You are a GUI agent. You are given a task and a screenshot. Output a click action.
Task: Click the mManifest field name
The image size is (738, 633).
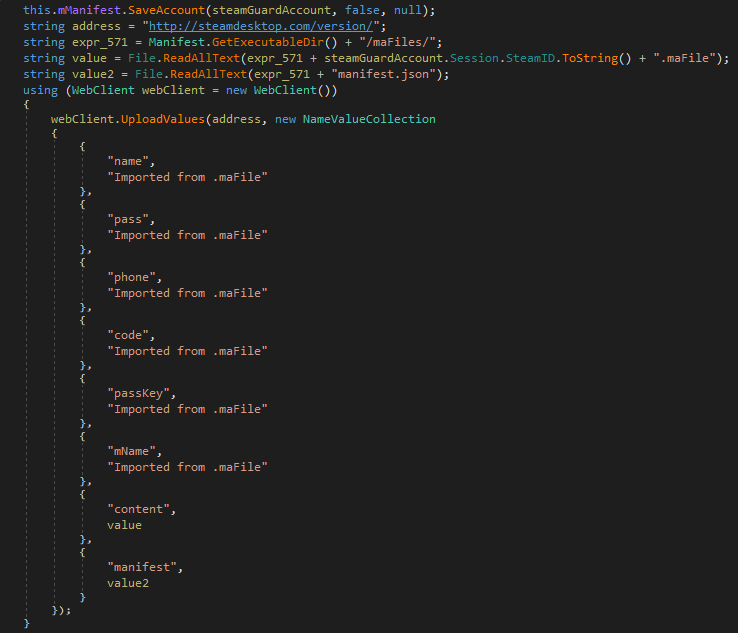tap(89, 10)
